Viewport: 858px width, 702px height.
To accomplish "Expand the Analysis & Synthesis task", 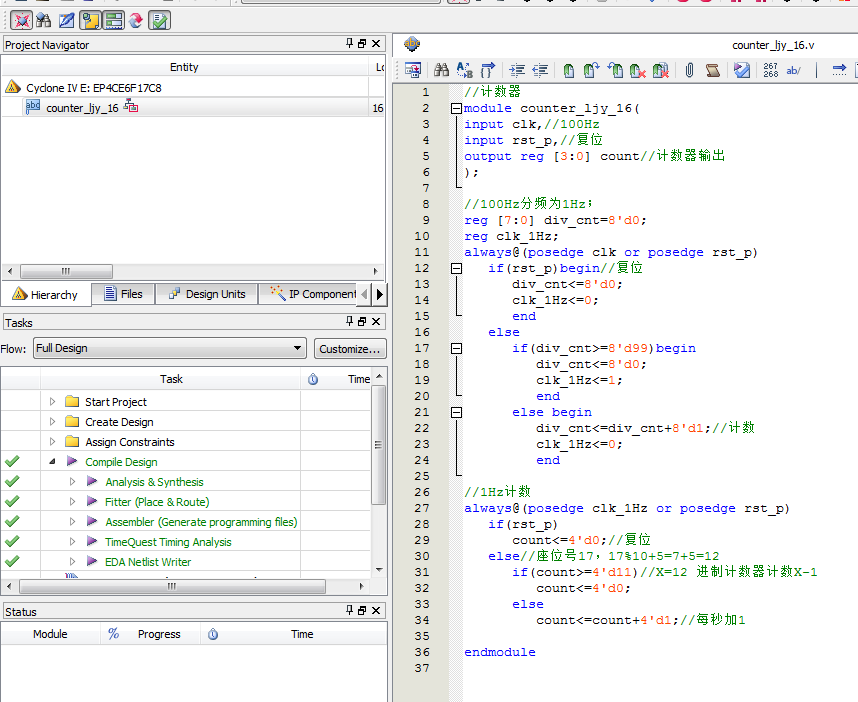I will (x=72, y=482).
